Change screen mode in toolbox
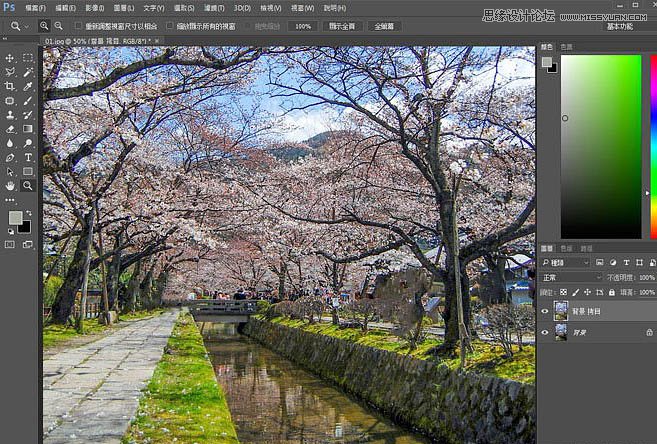The image size is (657, 444). (28, 245)
